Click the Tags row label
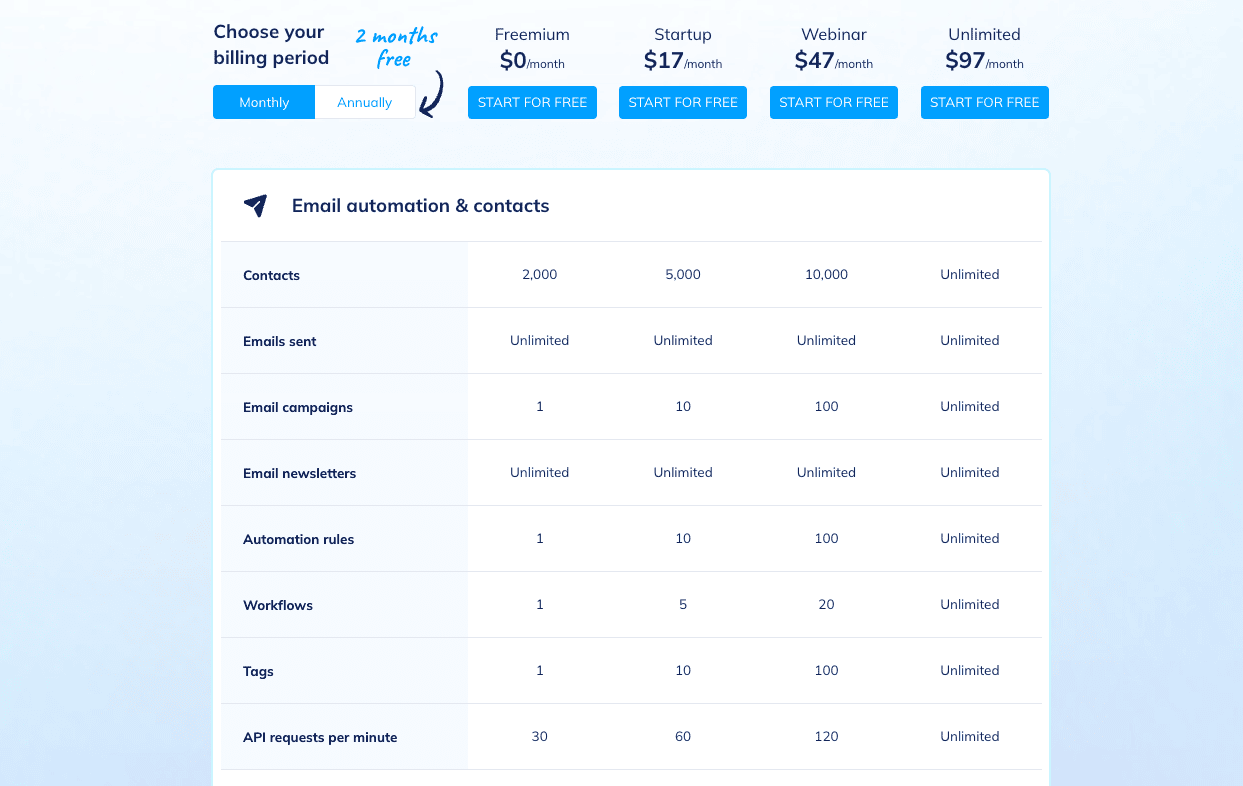 pyautogui.click(x=258, y=670)
